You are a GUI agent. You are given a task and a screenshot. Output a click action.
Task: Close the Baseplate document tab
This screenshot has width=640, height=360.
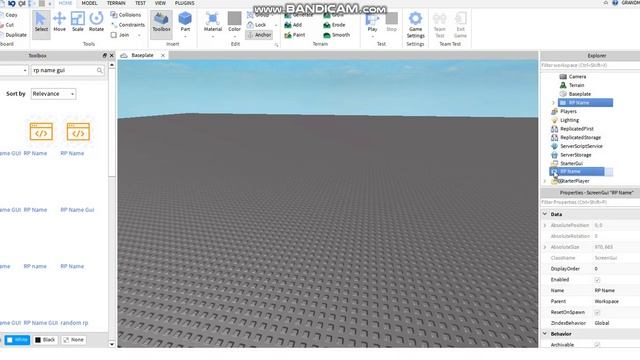(x=163, y=56)
